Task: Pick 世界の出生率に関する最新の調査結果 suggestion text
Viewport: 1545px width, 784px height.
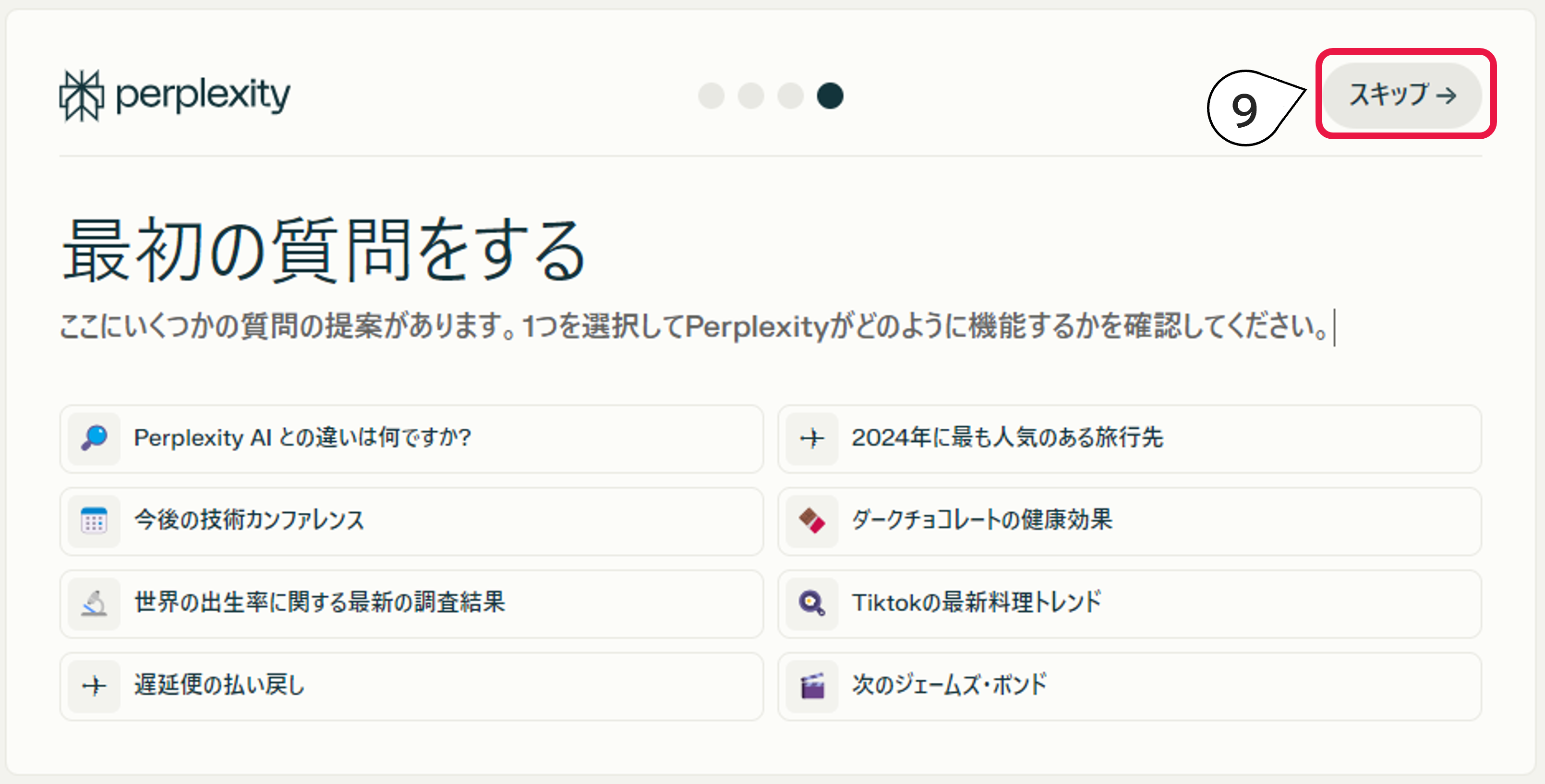Action: (x=320, y=603)
